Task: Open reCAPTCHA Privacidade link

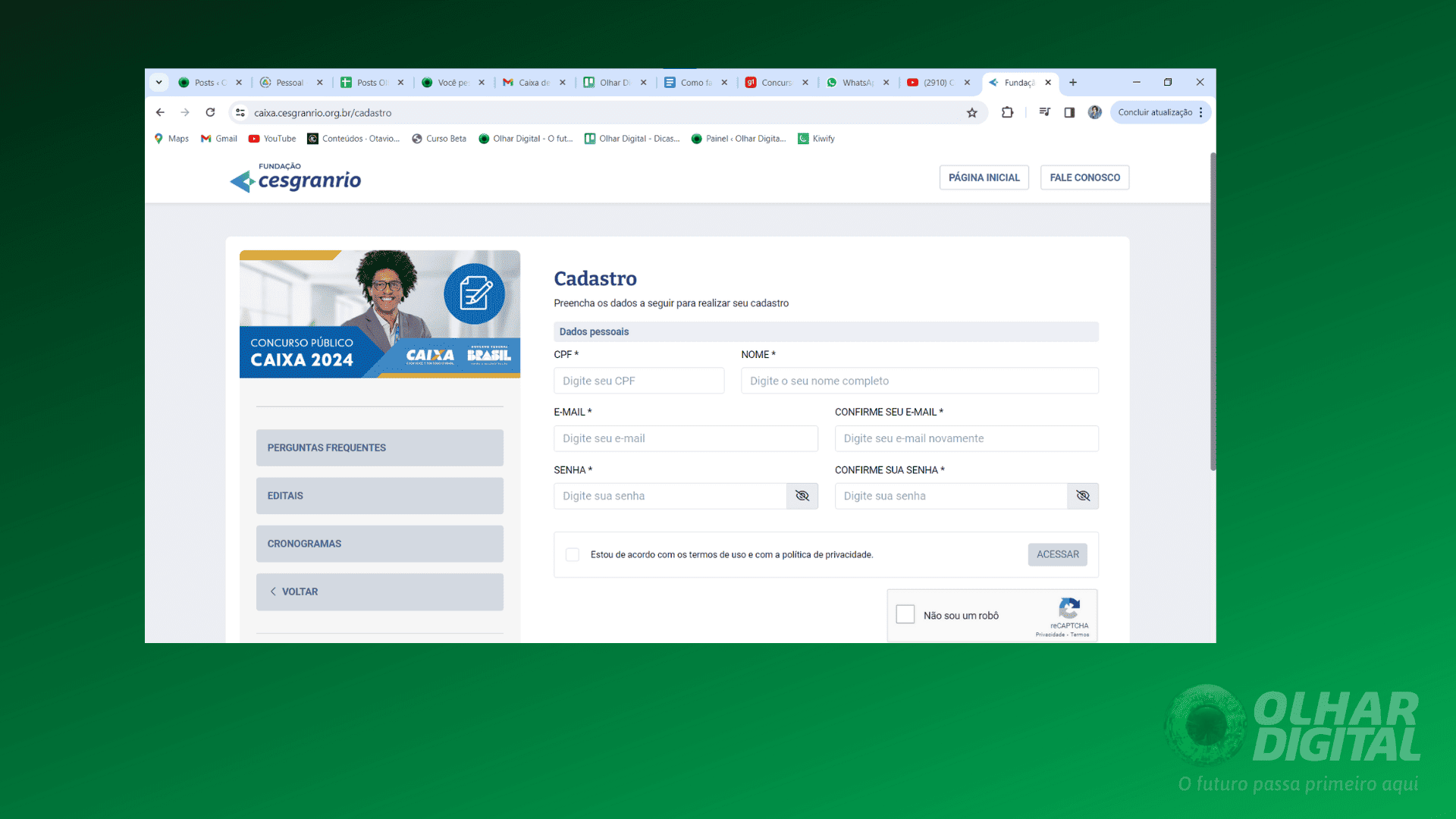Action: 1050,635
